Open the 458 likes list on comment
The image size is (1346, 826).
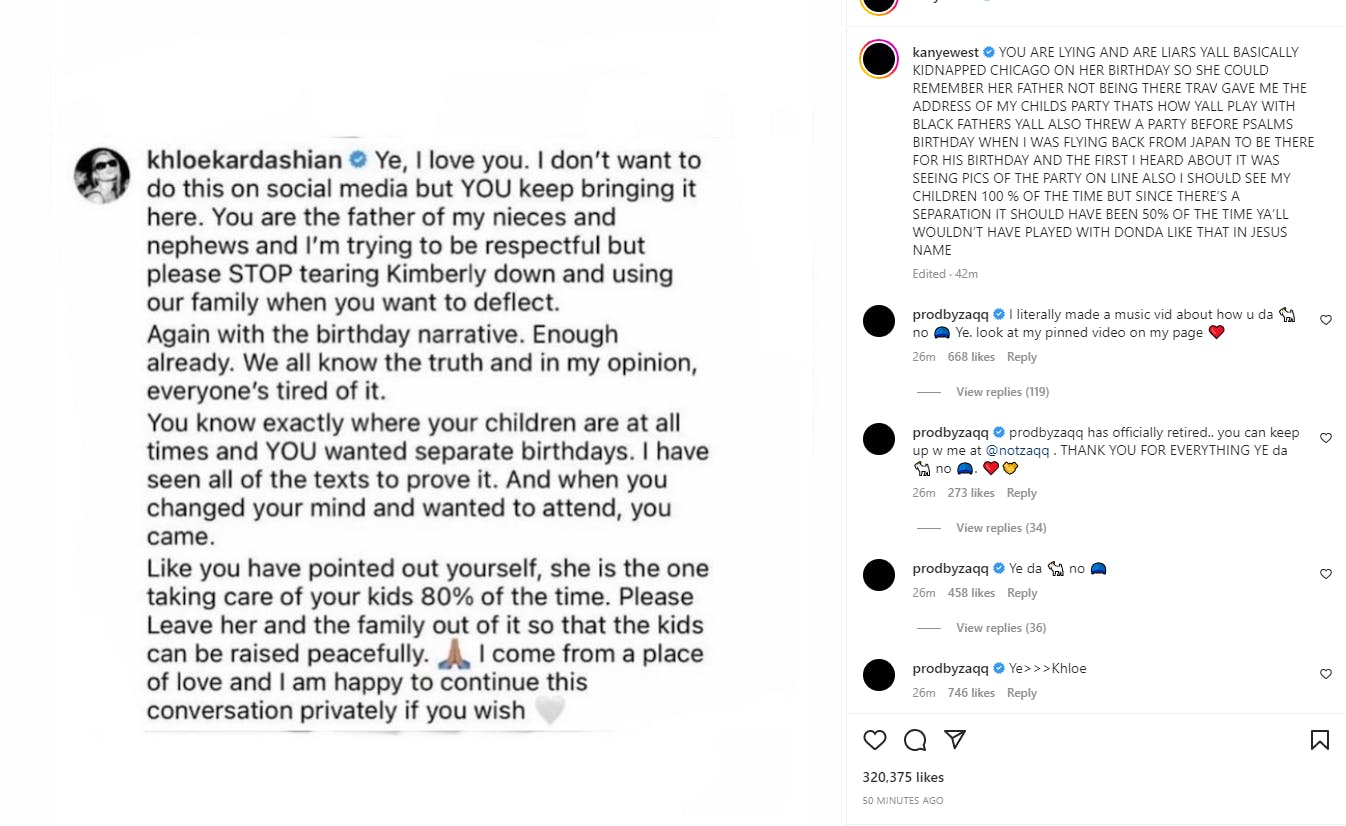pos(971,593)
